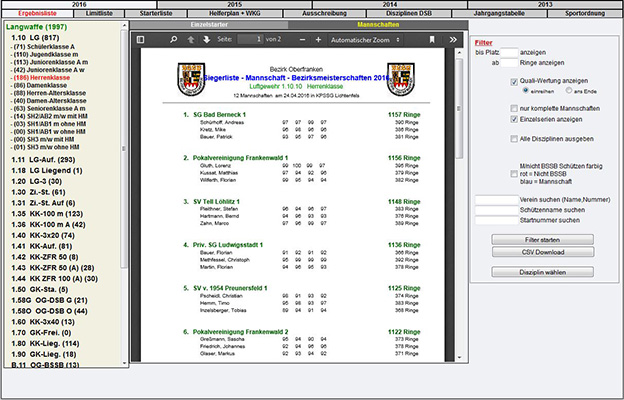Image resolution: width=624 pixels, height=400 pixels.
Task: Click the Langwaffe (1997) heading
Action: (x=37, y=27)
